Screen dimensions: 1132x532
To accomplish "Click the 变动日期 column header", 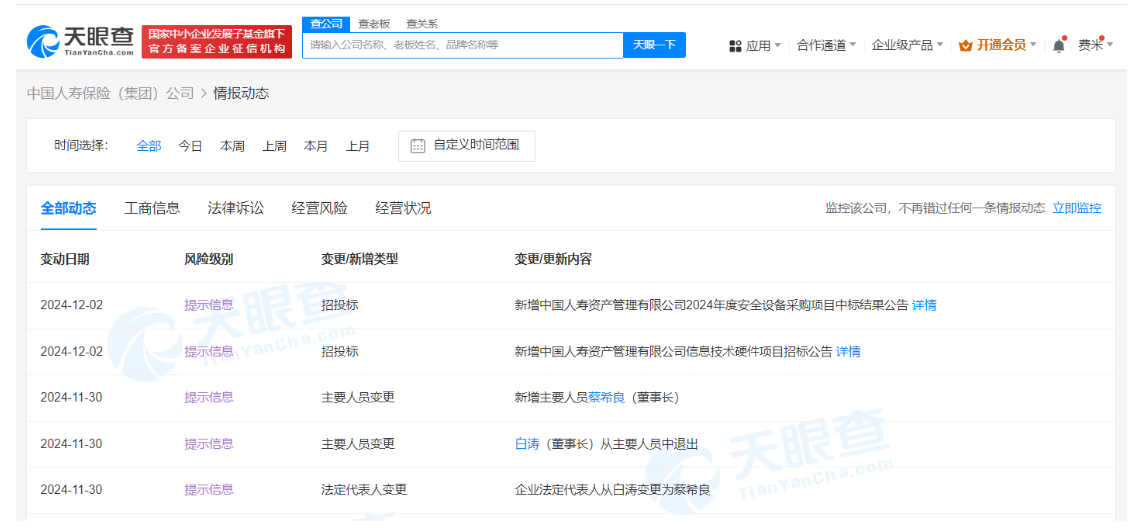I will [x=65, y=259].
